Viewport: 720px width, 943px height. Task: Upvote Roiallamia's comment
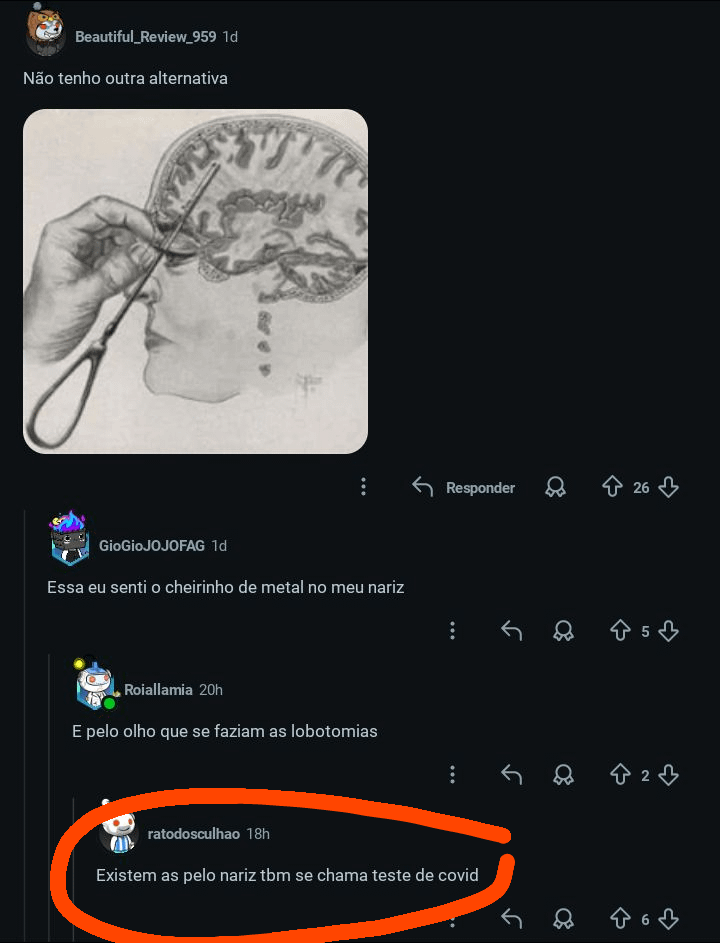620,775
